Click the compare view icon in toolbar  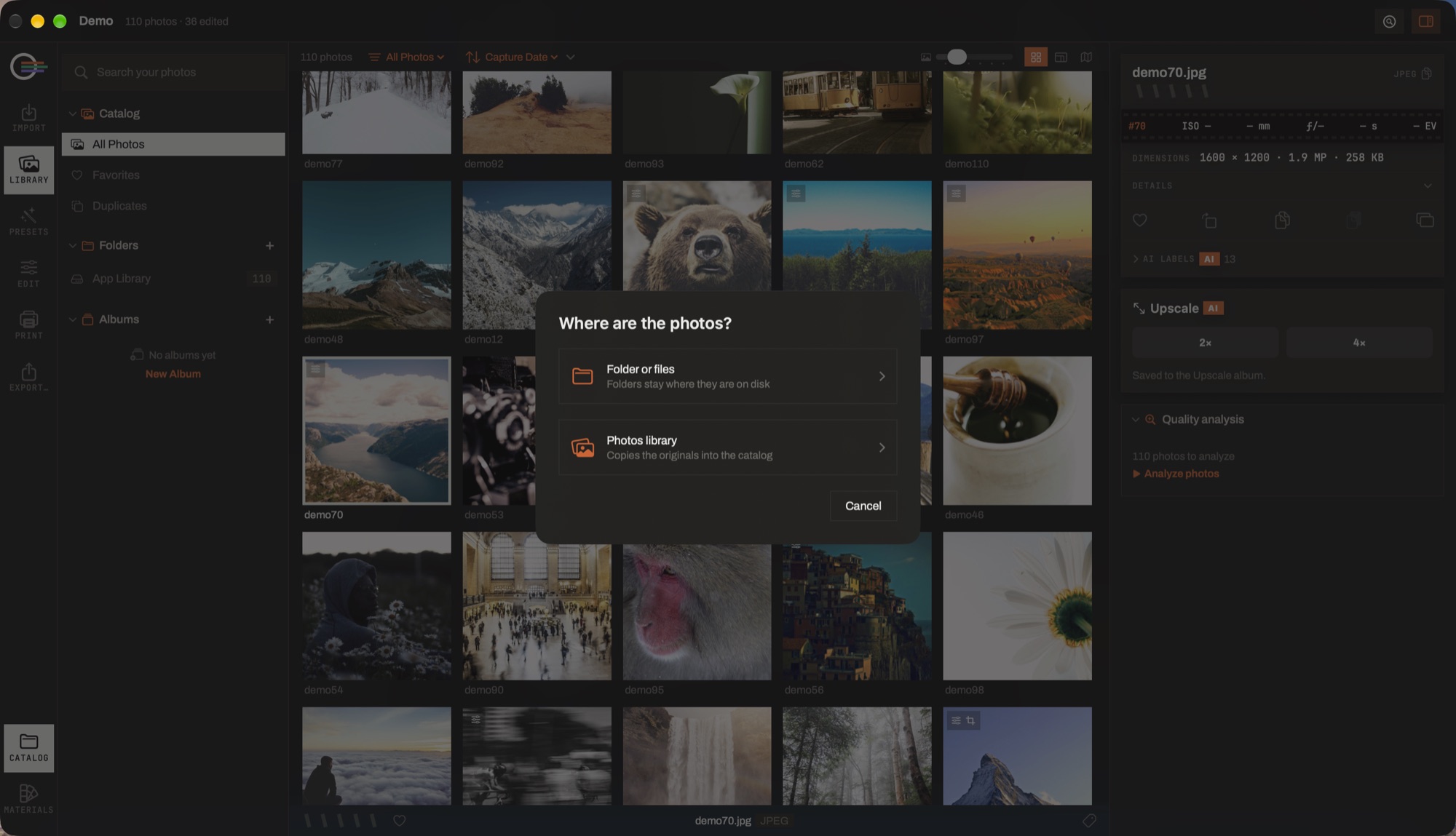[1061, 57]
